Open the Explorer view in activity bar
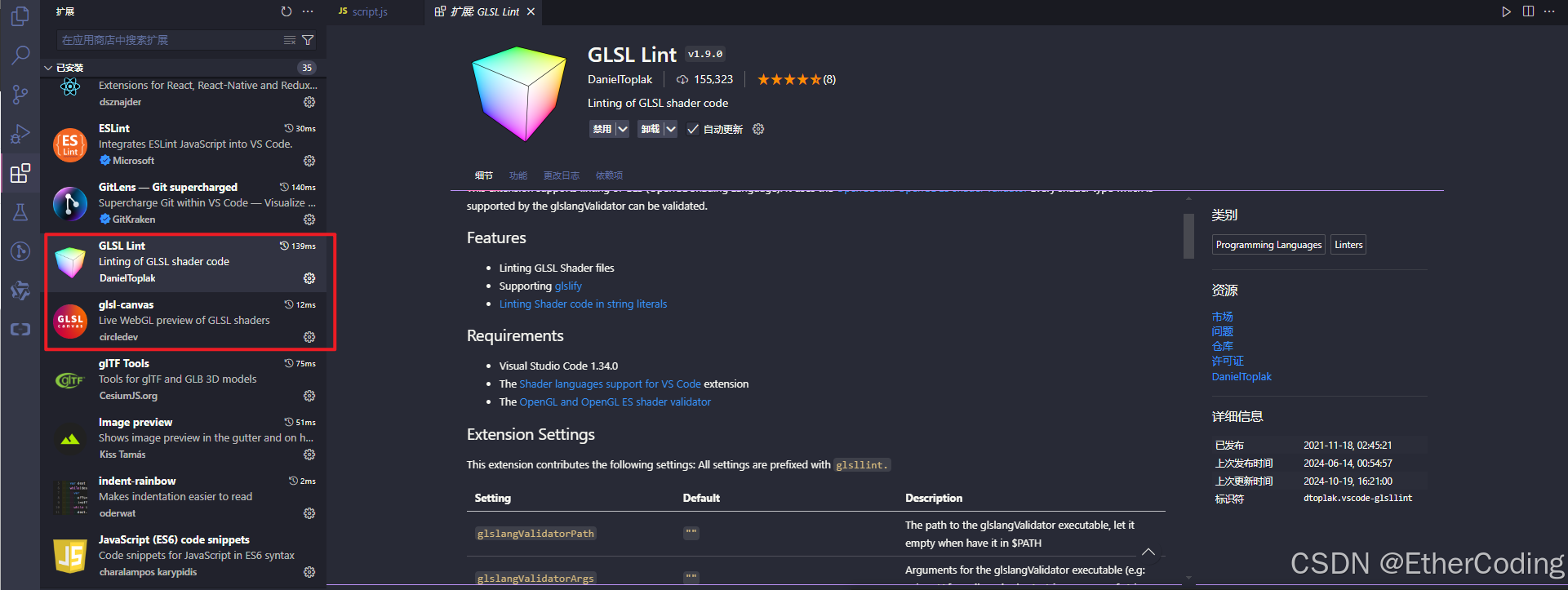Image resolution: width=1568 pixels, height=590 pixels. (20, 16)
